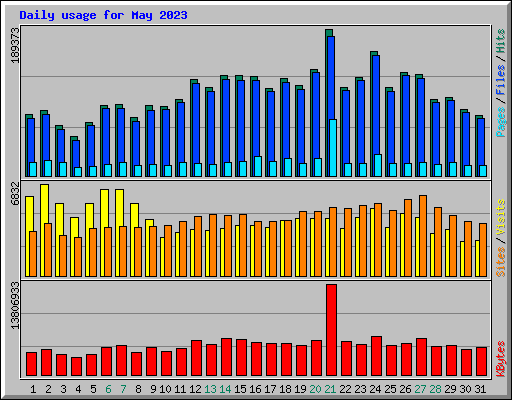The height and width of the screenshot is (400, 512).
Task: Click day label 23 on the x-axis
Action: coord(360,389)
